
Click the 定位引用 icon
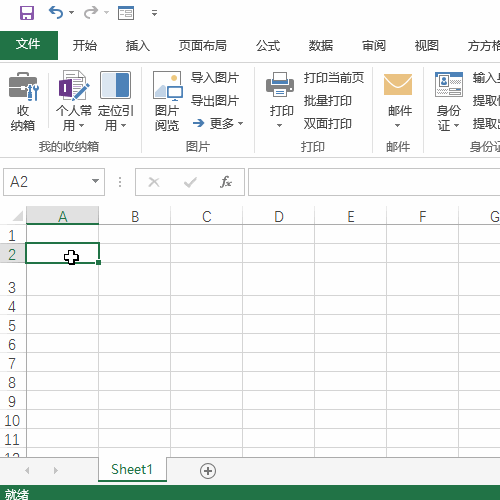coord(115,85)
